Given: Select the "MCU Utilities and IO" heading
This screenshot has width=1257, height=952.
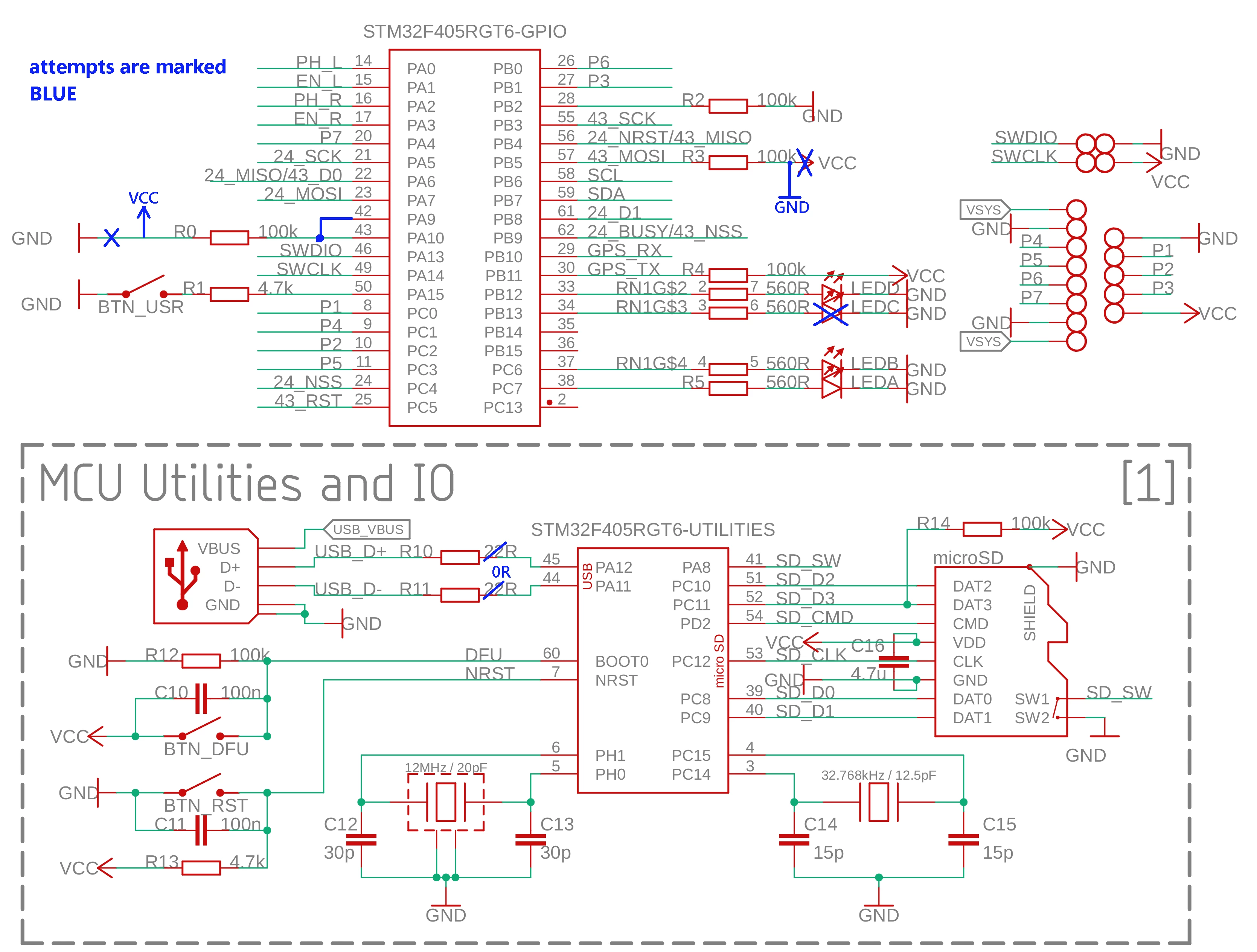Looking at the screenshot, I should 247,484.
